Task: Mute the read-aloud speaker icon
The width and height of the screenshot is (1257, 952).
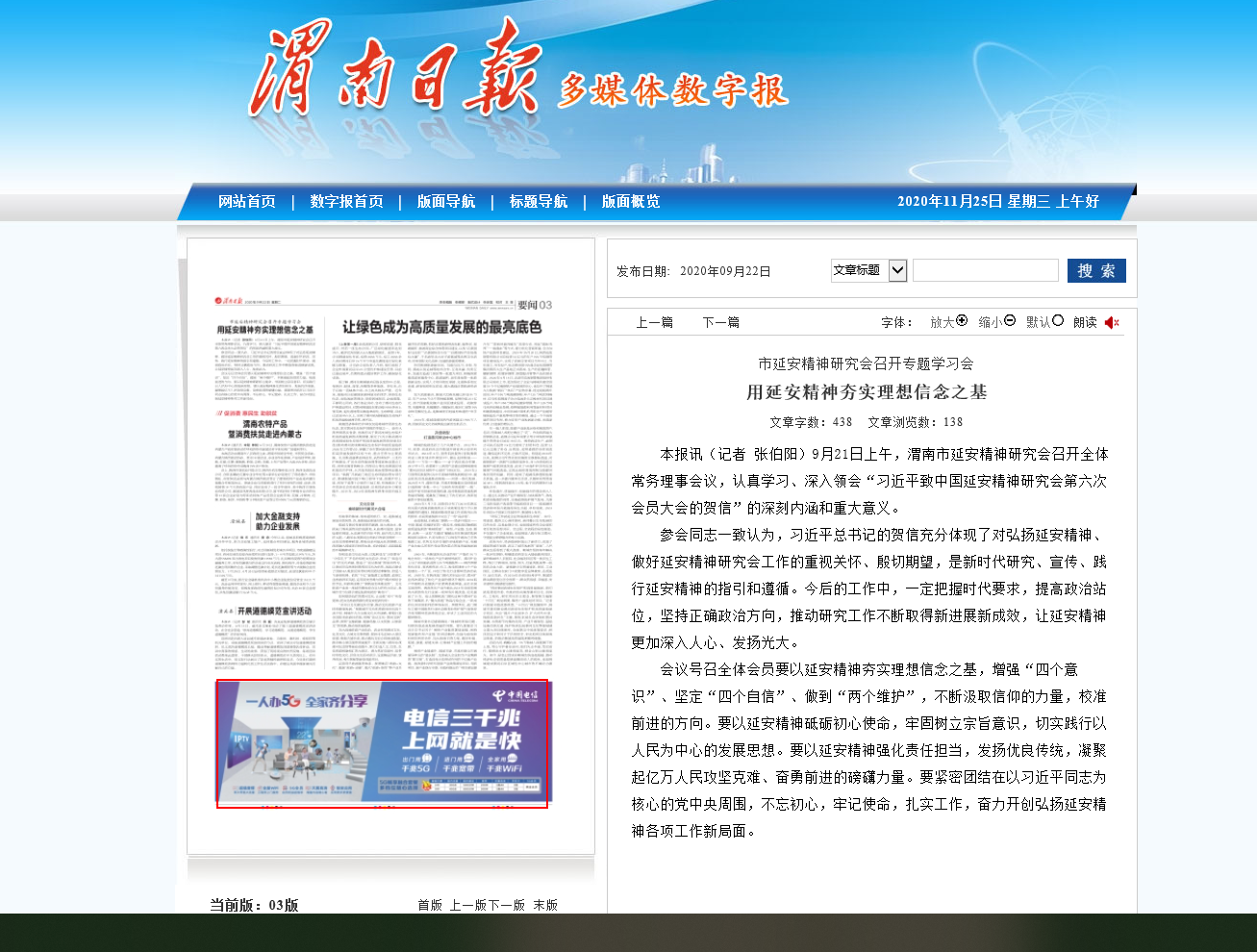Action: 1112,322
